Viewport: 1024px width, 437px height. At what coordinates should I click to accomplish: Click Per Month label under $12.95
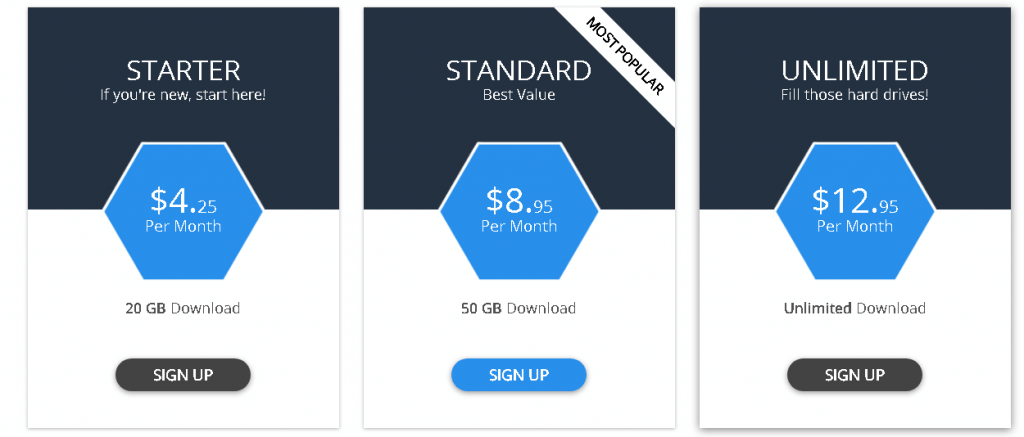click(x=855, y=226)
